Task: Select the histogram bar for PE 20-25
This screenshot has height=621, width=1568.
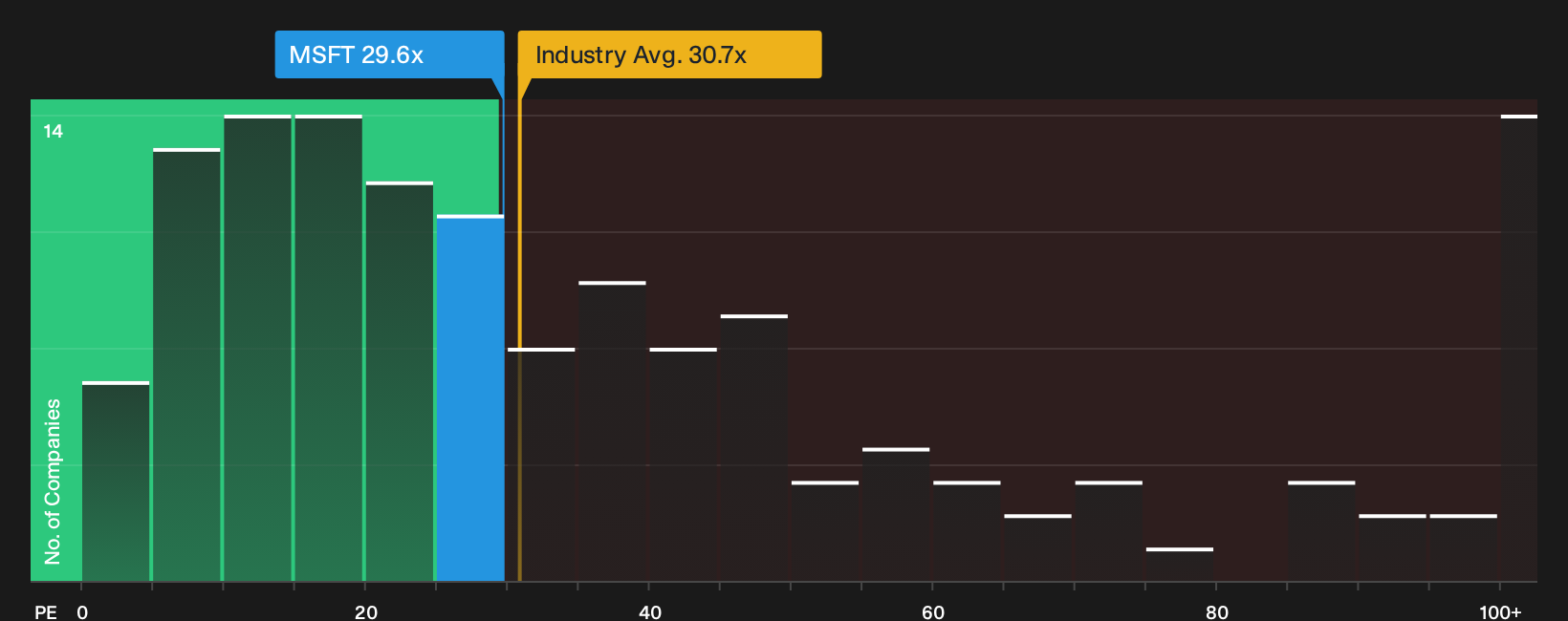Action: pyautogui.click(x=400, y=382)
